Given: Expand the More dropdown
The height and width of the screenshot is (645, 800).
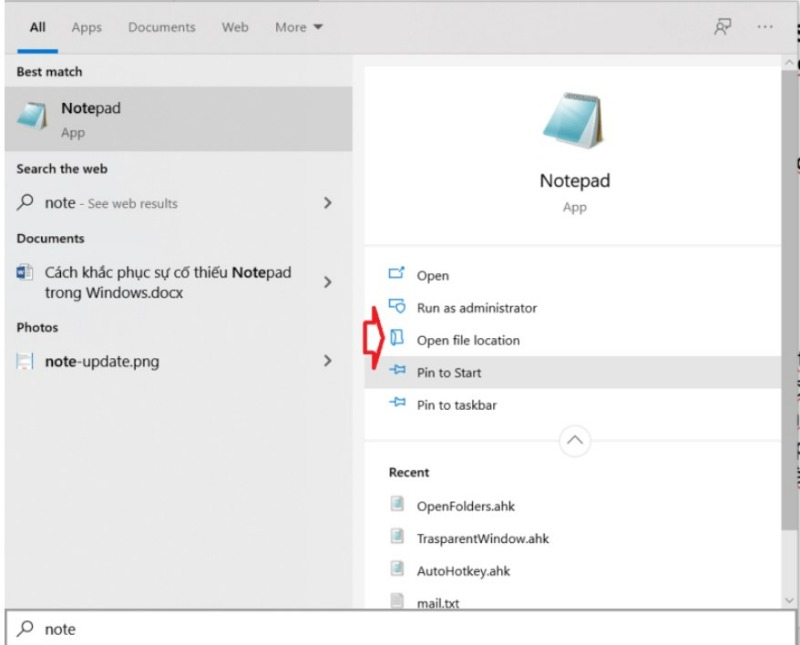Looking at the screenshot, I should click(x=298, y=28).
